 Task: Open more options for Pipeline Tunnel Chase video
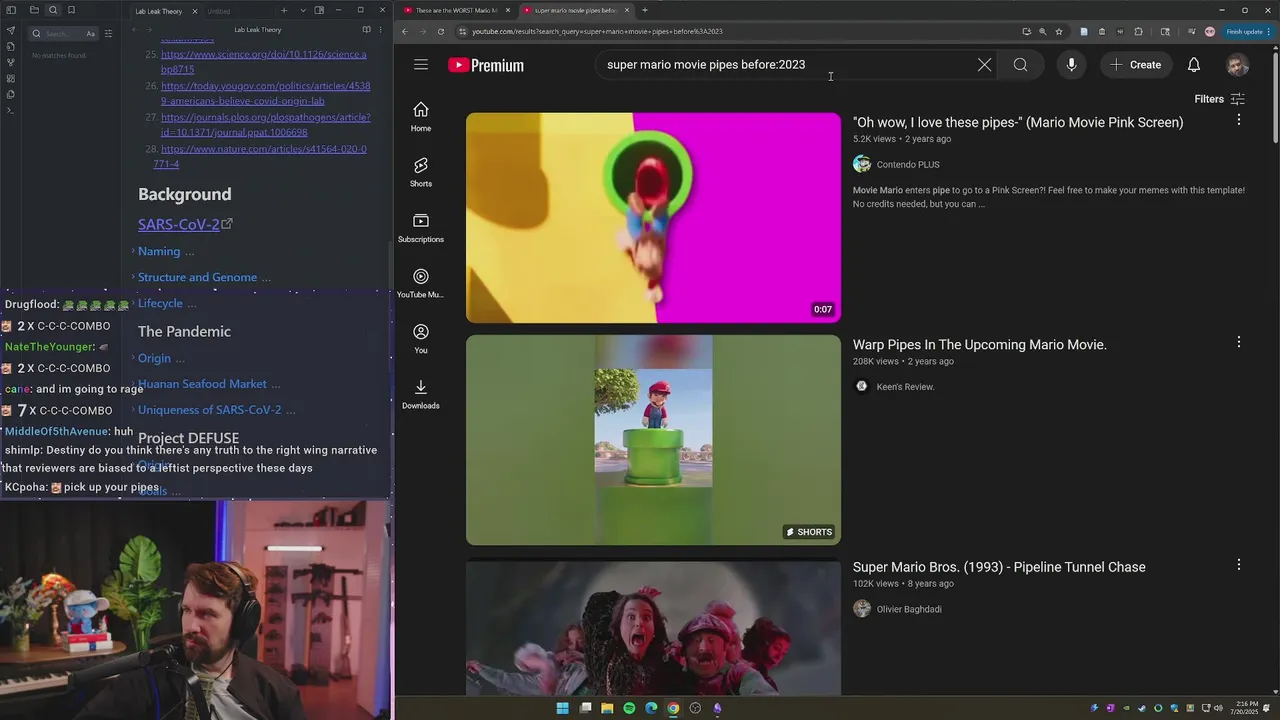point(1238,564)
